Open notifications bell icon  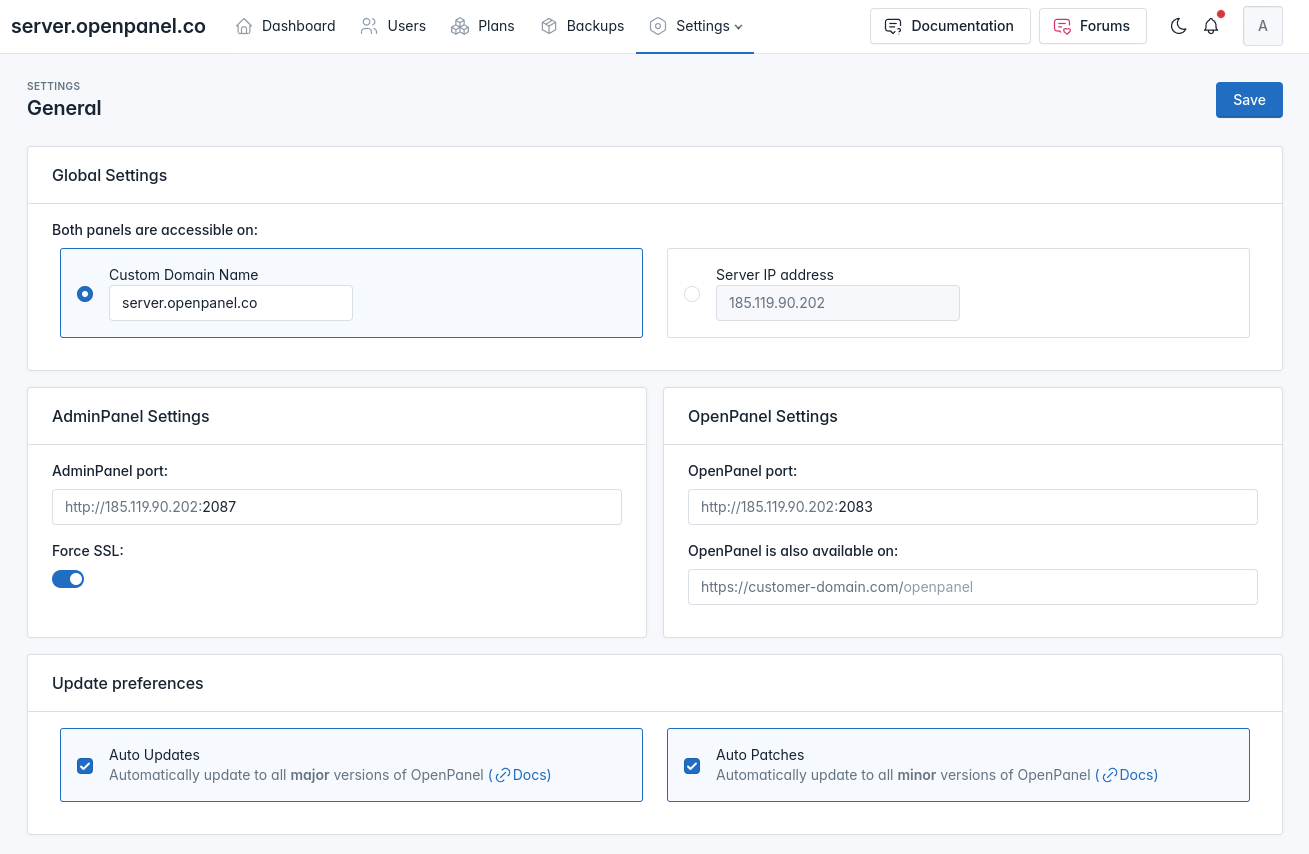coord(1211,26)
